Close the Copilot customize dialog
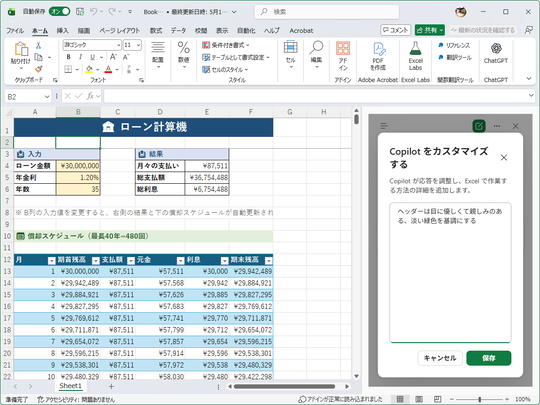This screenshot has height=405, width=540. point(504,158)
